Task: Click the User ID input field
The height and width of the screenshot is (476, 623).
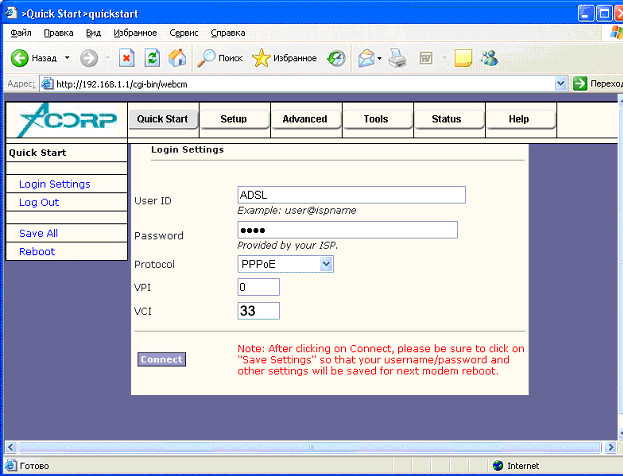Action: coord(351,195)
